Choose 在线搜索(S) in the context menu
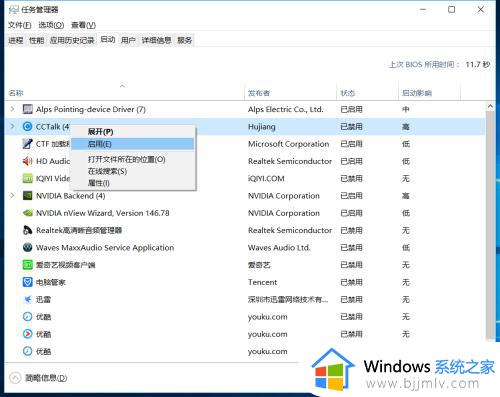 point(133,171)
